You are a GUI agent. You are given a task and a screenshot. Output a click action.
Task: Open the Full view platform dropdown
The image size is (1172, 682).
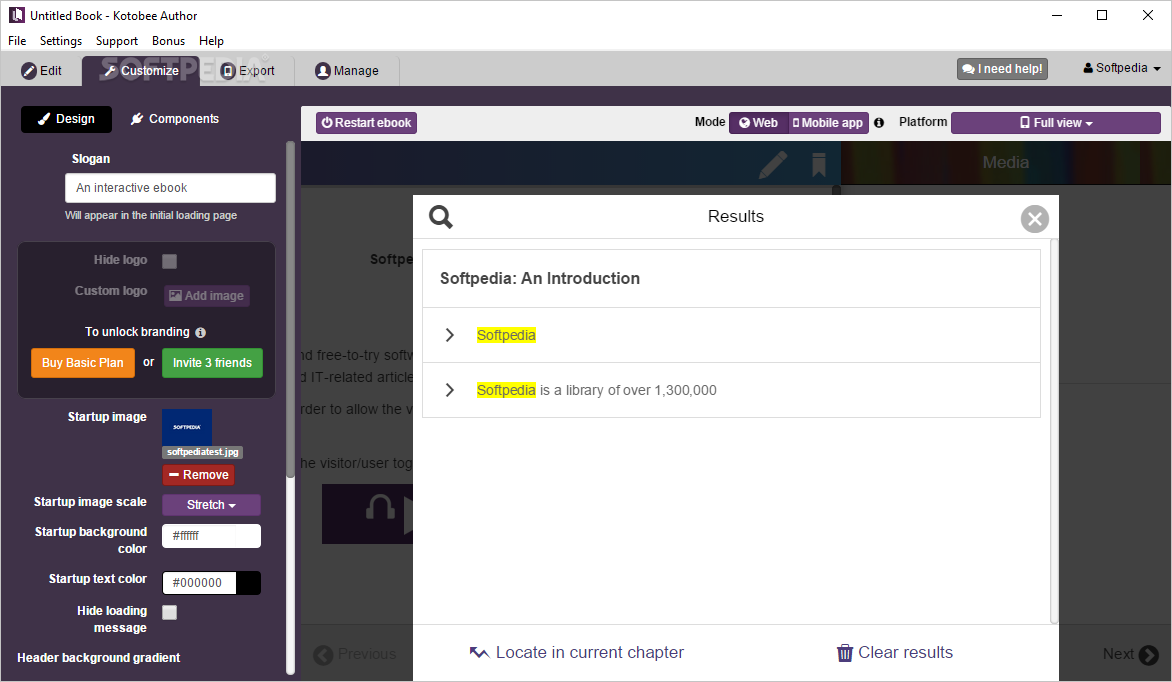[1055, 123]
